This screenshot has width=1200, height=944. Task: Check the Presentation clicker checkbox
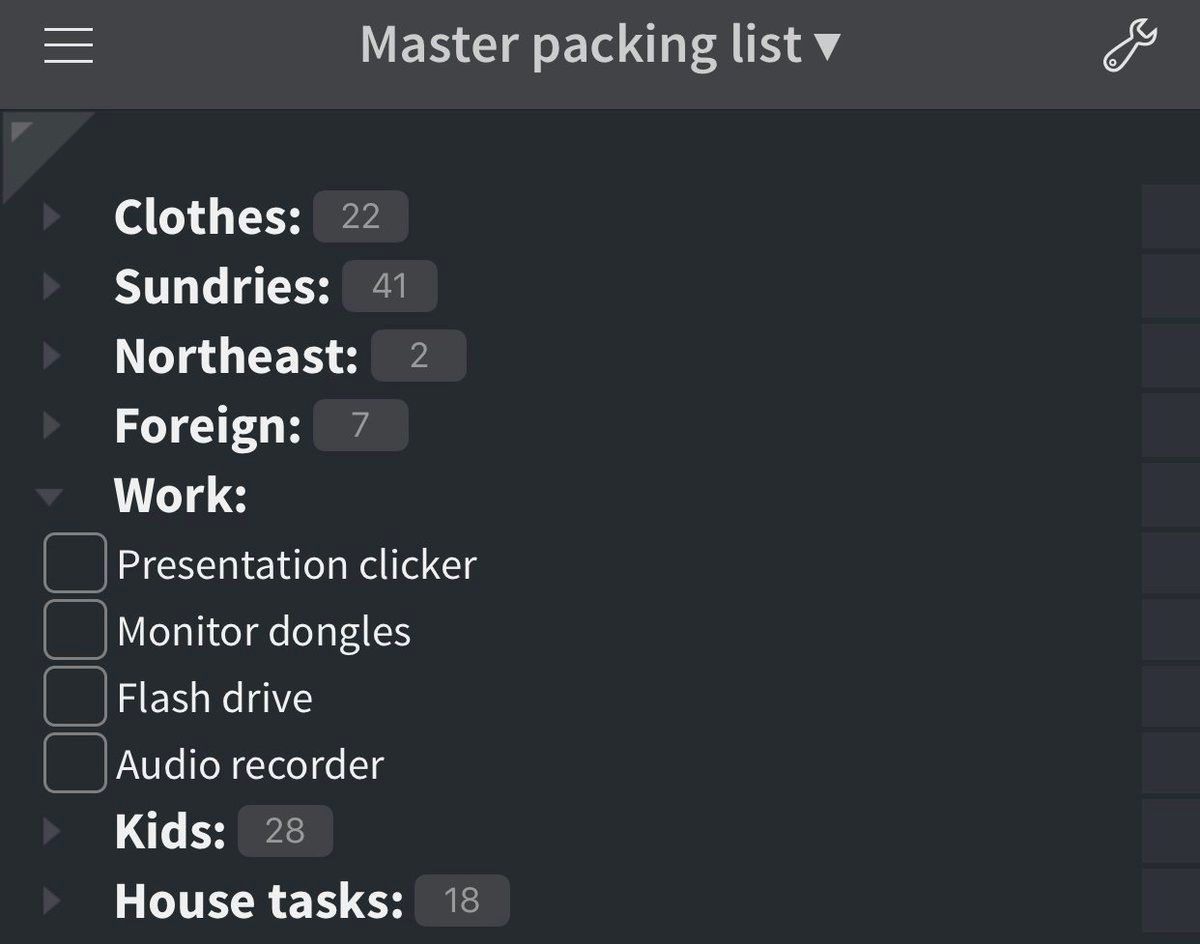(x=75, y=563)
